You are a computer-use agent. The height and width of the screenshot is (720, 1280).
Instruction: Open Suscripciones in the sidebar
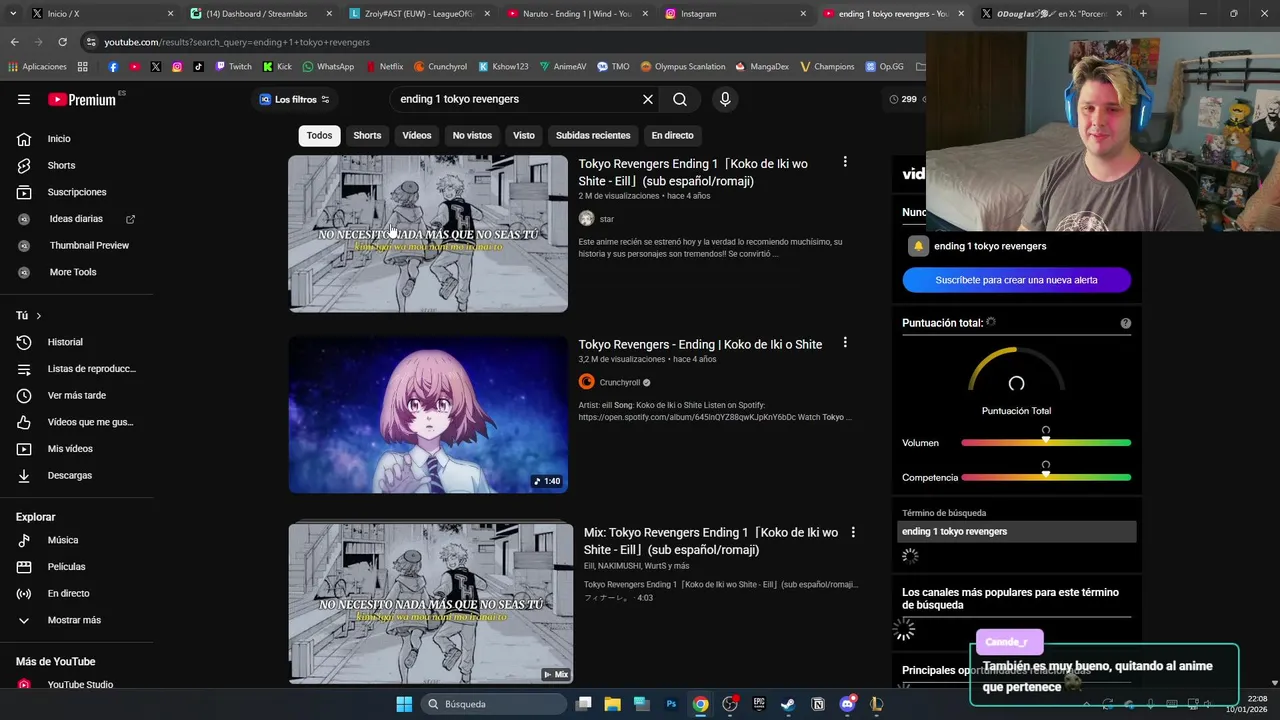76,192
